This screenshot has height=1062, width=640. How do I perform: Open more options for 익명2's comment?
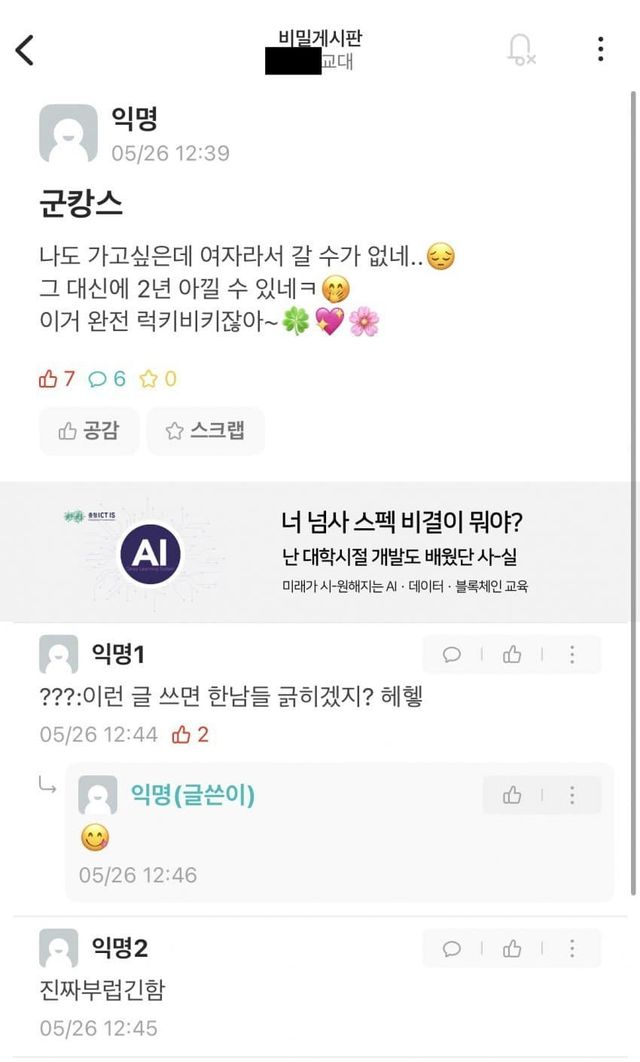572,948
